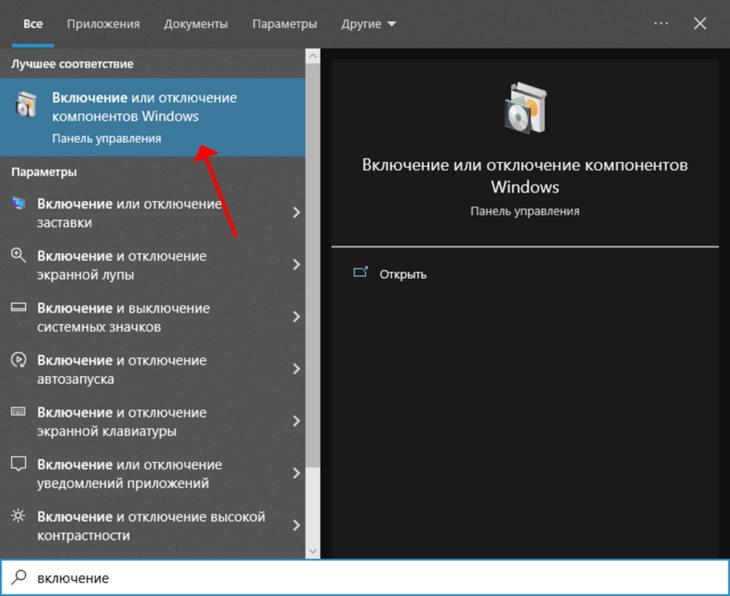Expand the уведомлений приложений result chevron
The image size is (730, 596).
coord(297,474)
